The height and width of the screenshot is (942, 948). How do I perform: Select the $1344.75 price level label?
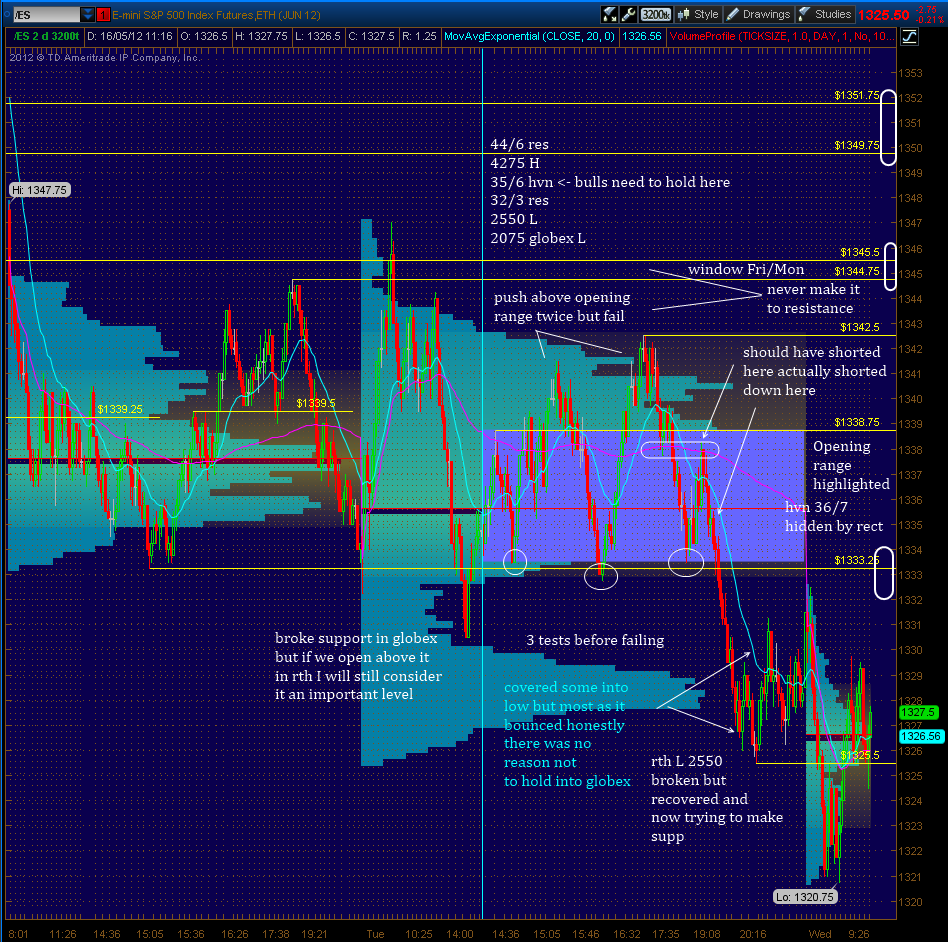point(857,271)
